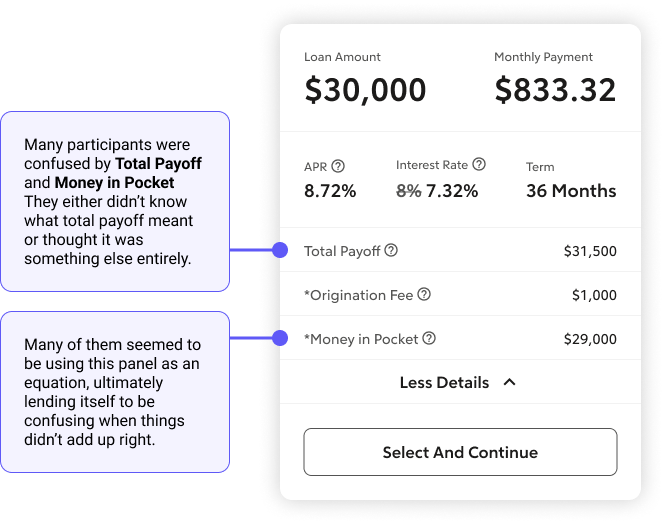Click the 8.72% APR value

(x=330, y=190)
